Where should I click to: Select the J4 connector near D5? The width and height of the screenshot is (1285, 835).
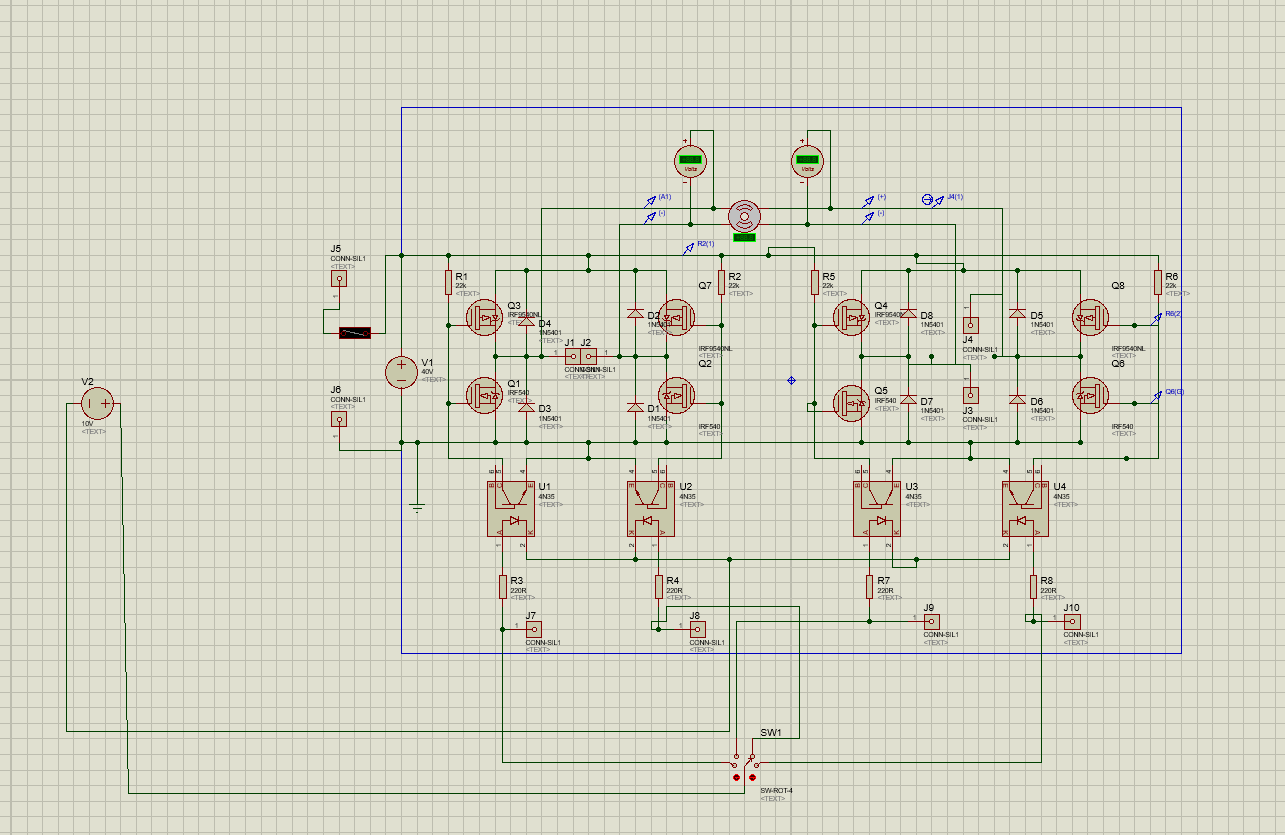click(970, 325)
